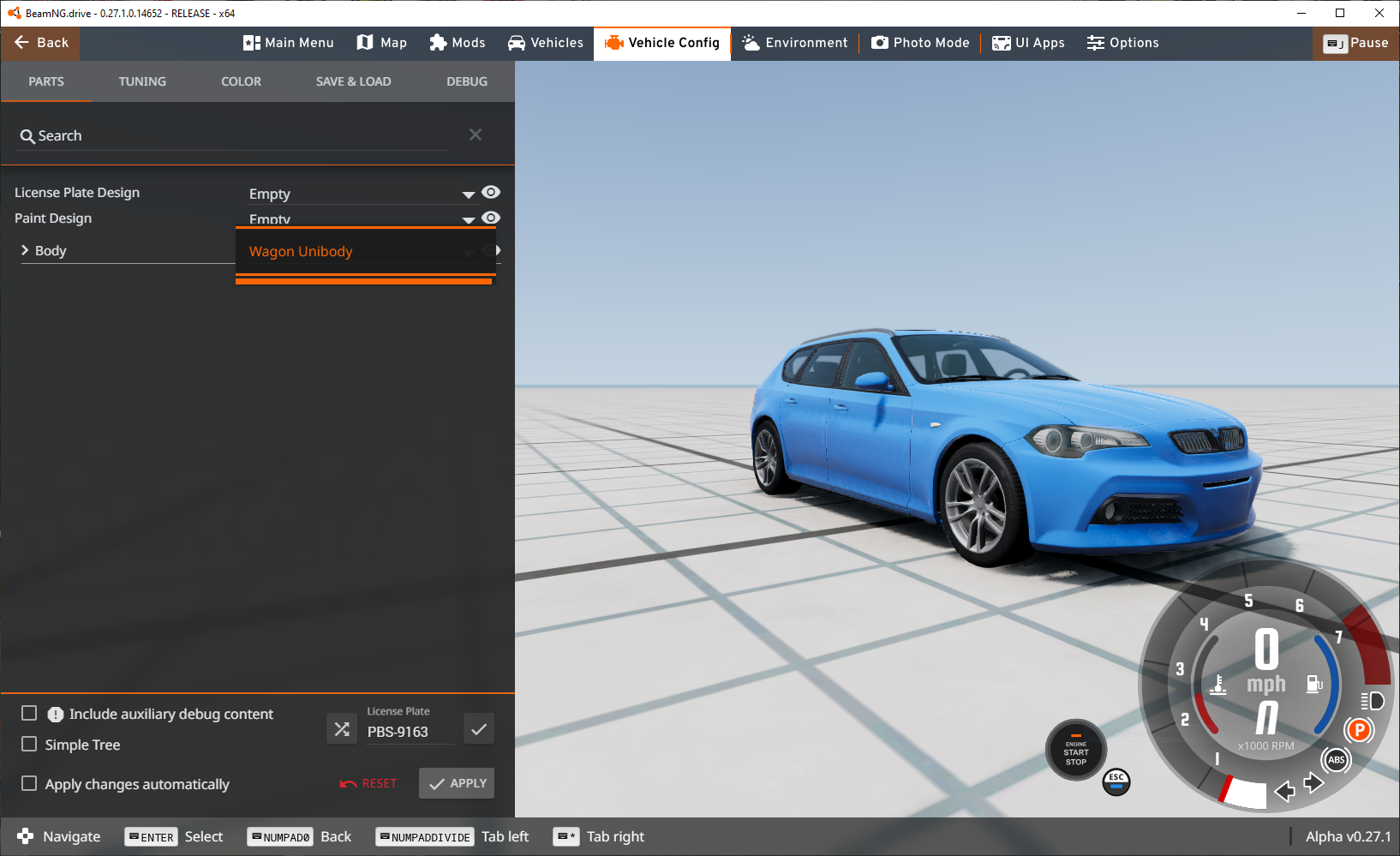Click the Mods puzzle piece icon

coord(438,43)
